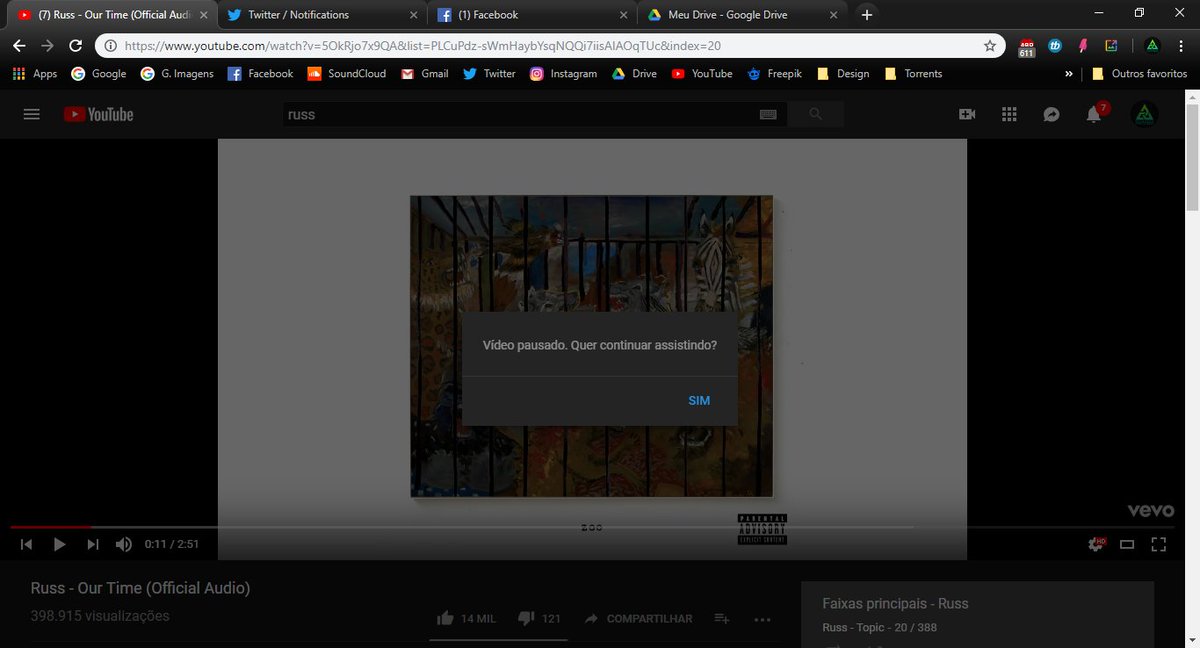This screenshot has width=1200, height=648.
Task: Open Chrome profile avatar
Action: point(1152,46)
